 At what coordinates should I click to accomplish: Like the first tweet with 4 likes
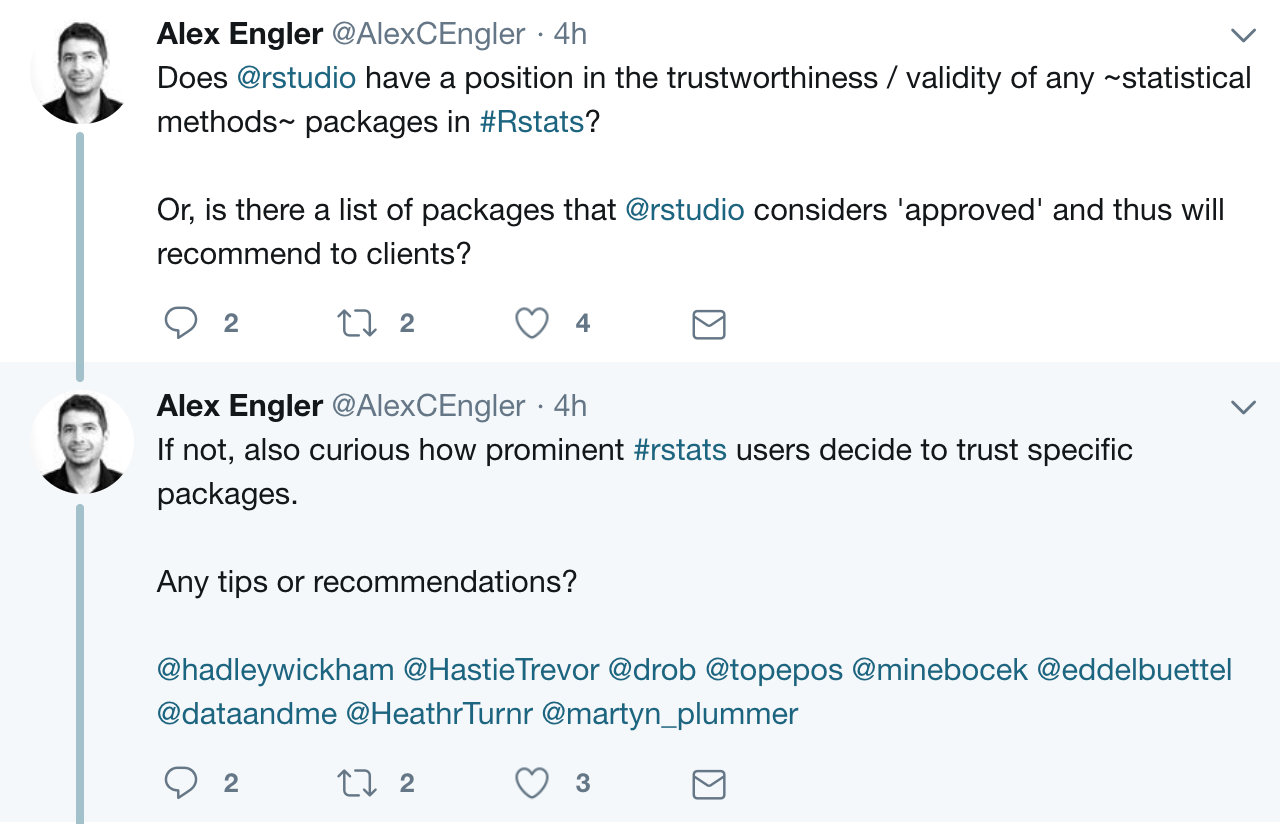pyautogui.click(x=532, y=323)
